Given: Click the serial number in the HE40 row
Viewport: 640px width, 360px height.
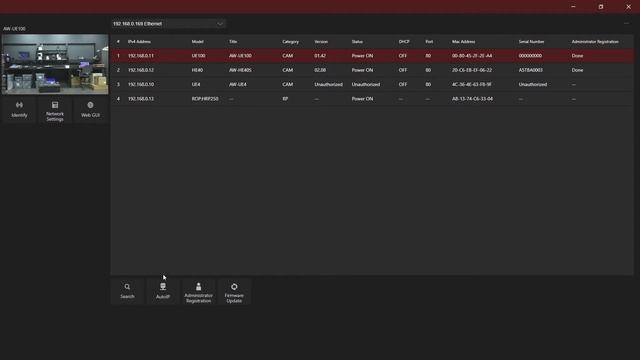Looking at the screenshot, I should 531,70.
